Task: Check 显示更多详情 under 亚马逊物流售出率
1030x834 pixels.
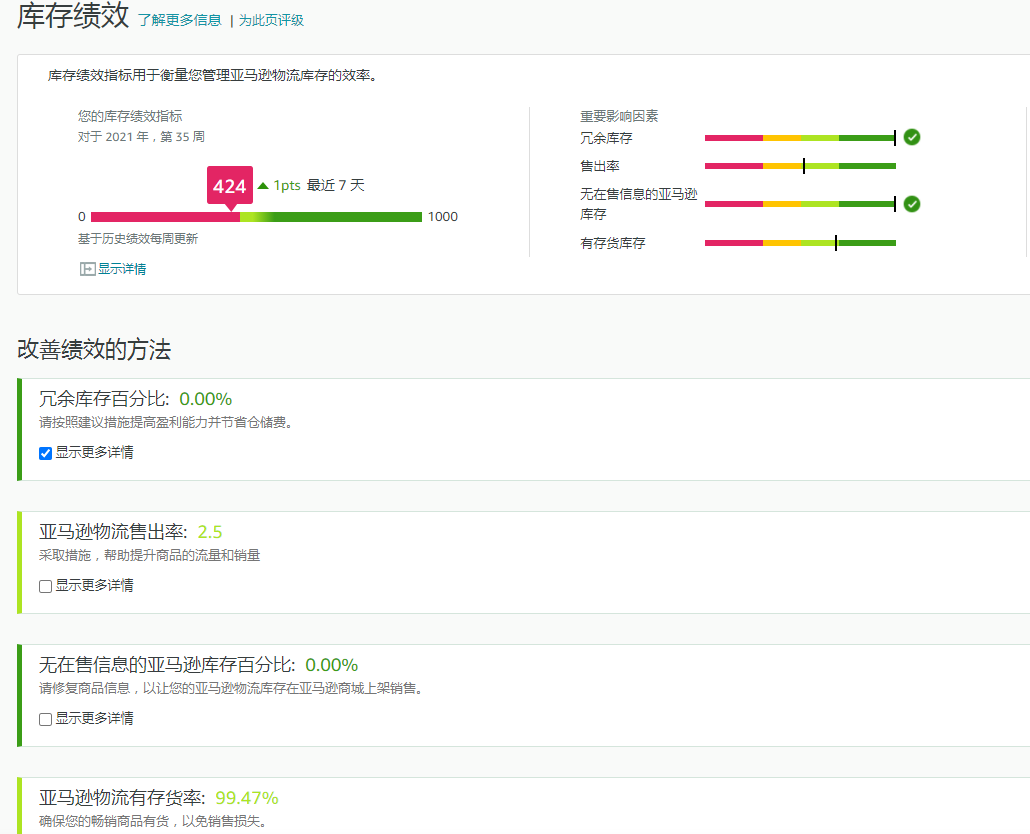Action: 45,586
